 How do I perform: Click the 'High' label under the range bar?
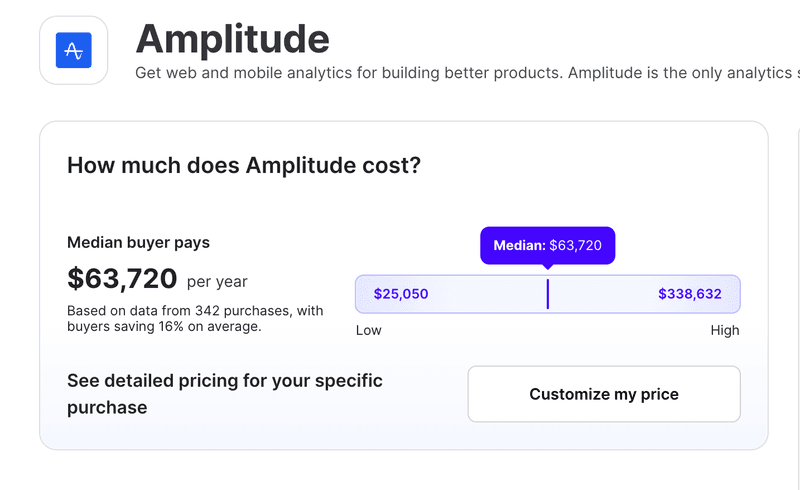(x=725, y=331)
